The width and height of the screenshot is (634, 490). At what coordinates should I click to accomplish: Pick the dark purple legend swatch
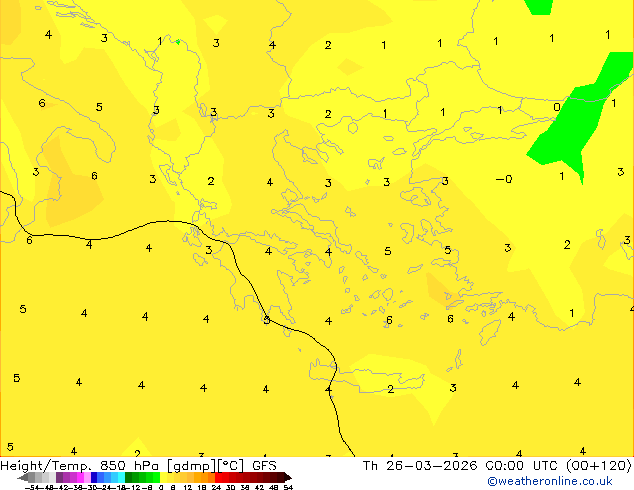(59, 477)
